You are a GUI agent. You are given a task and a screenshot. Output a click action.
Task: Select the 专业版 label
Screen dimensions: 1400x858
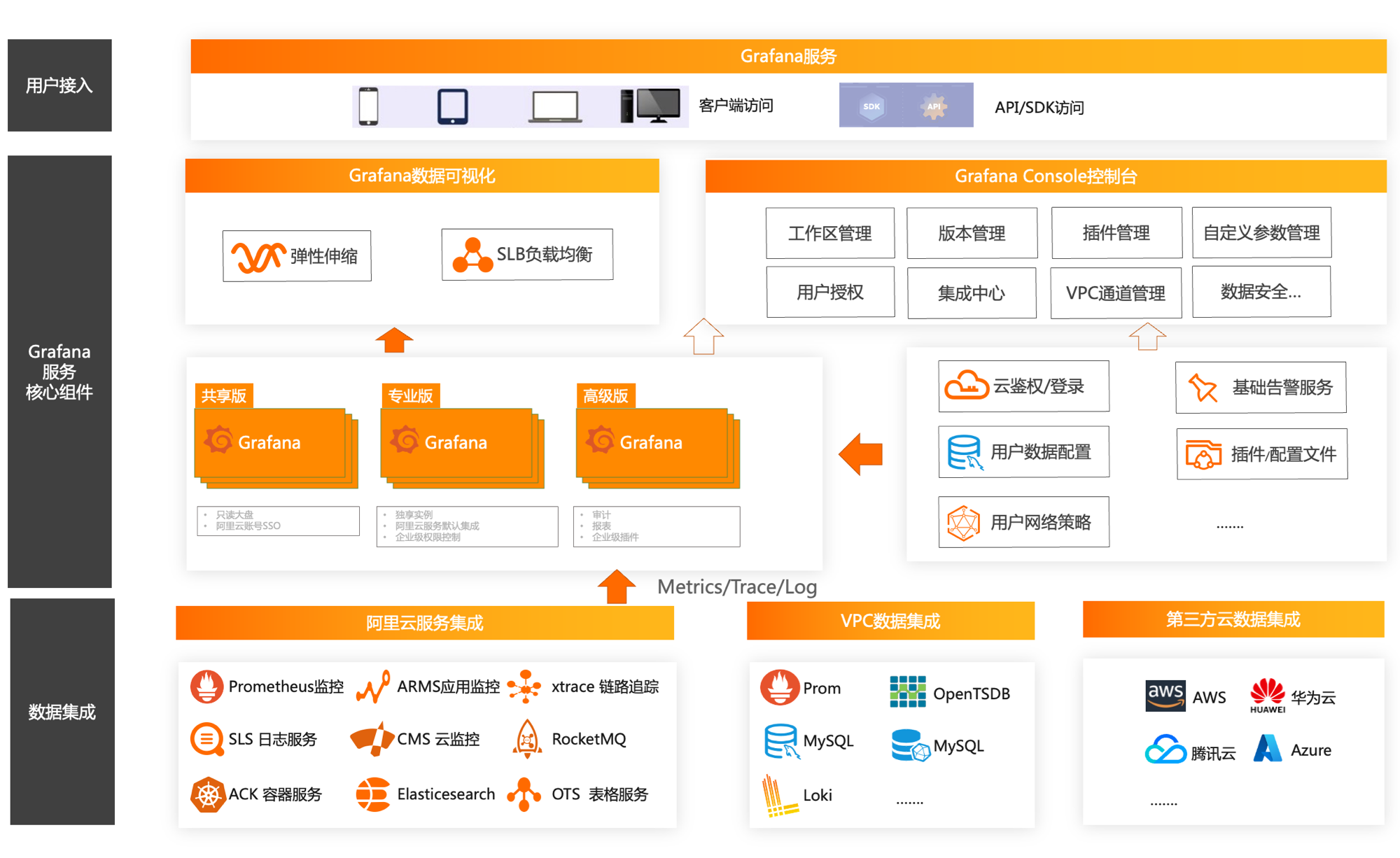point(410,396)
